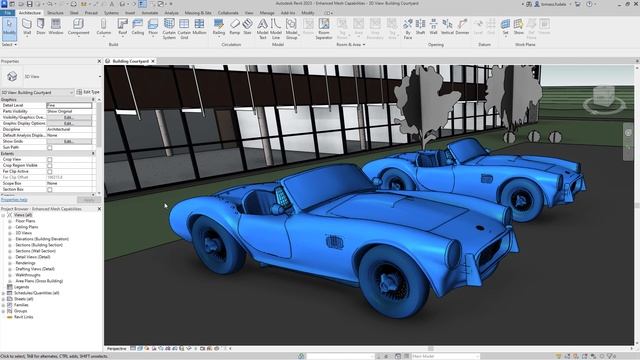Image resolution: width=640 pixels, height=360 pixels.
Task: Select Sheets (all) in Project Browser
Action: tap(24, 299)
